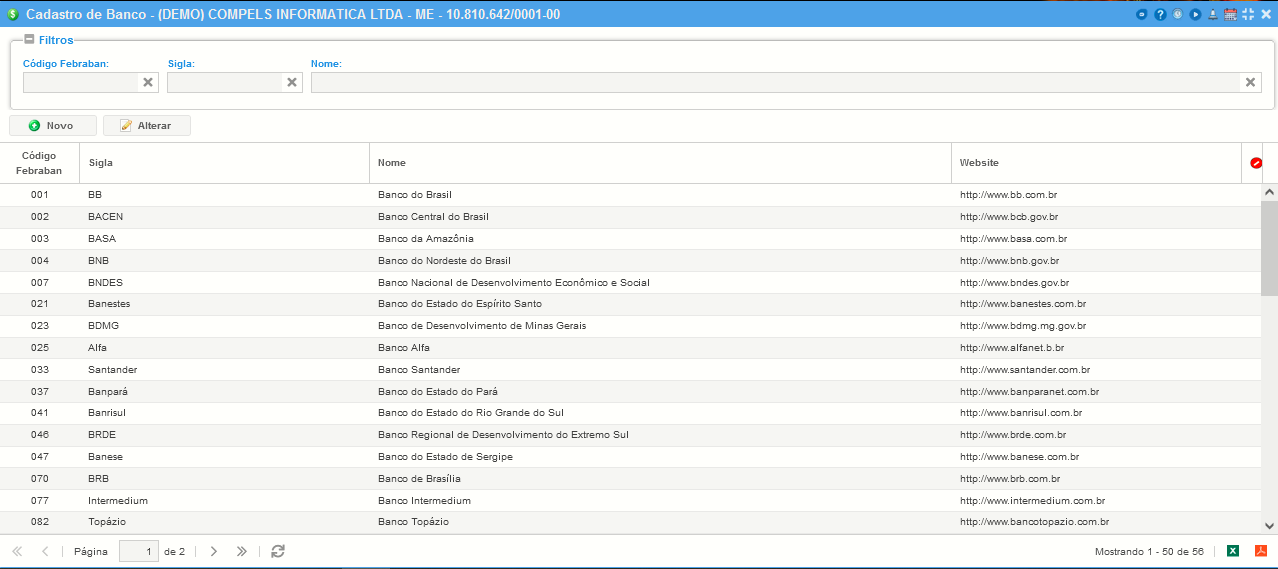
Task: Click the BDMG sigla cell
Action: click(225, 326)
